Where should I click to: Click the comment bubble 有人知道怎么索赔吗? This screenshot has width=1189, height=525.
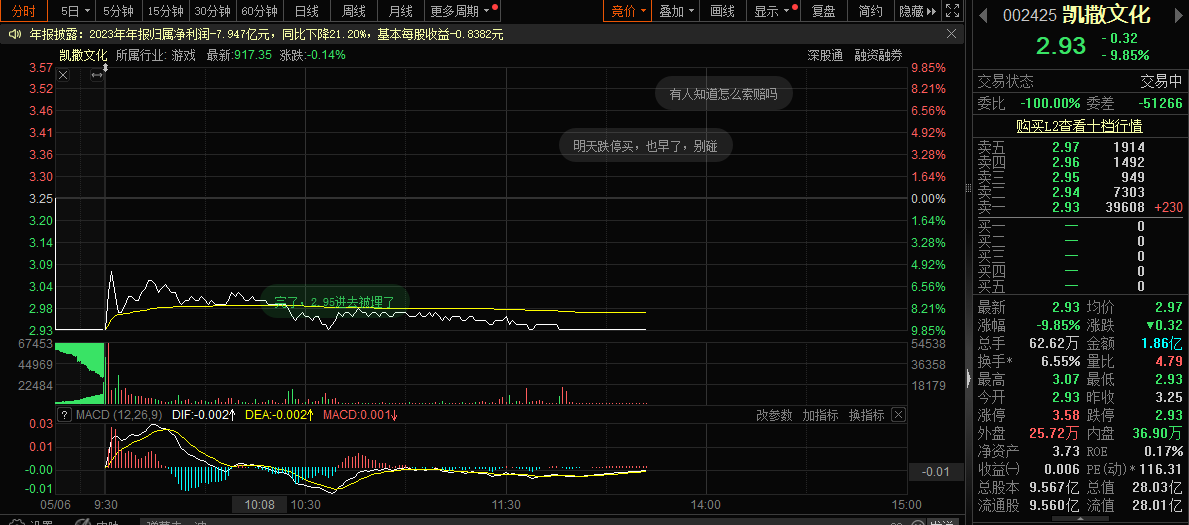[x=723, y=94]
